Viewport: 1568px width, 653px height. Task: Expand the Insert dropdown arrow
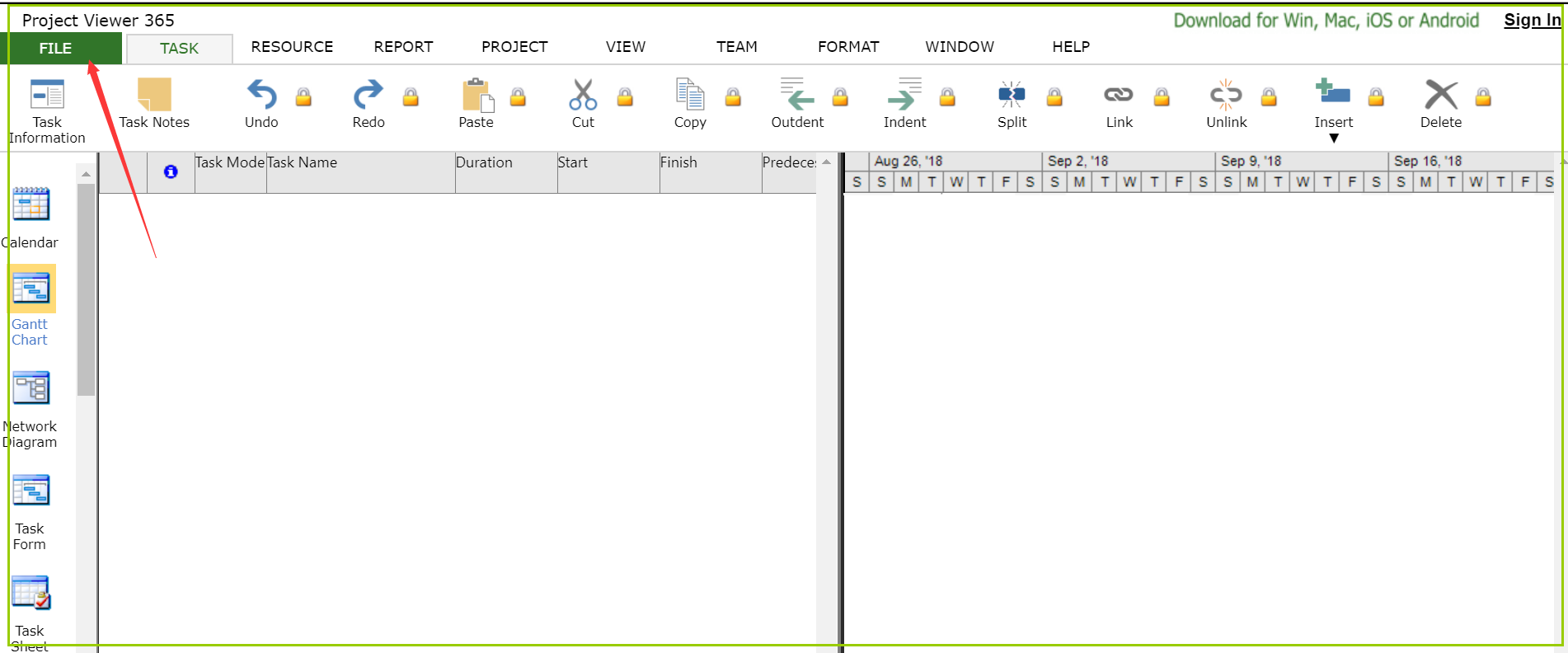click(x=1334, y=139)
